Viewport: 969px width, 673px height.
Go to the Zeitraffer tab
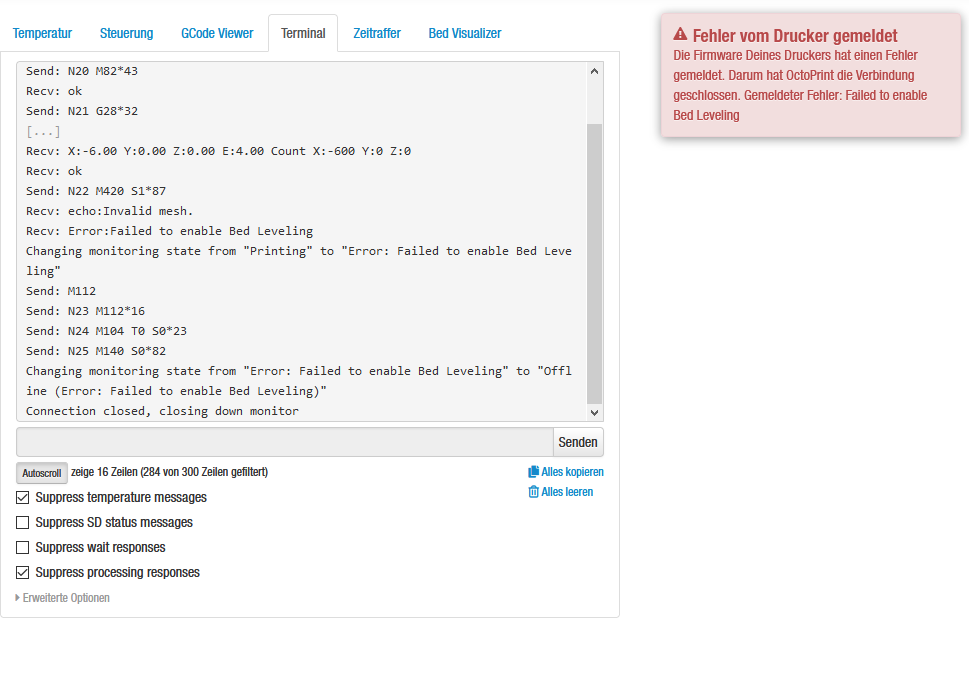coord(377,33)
